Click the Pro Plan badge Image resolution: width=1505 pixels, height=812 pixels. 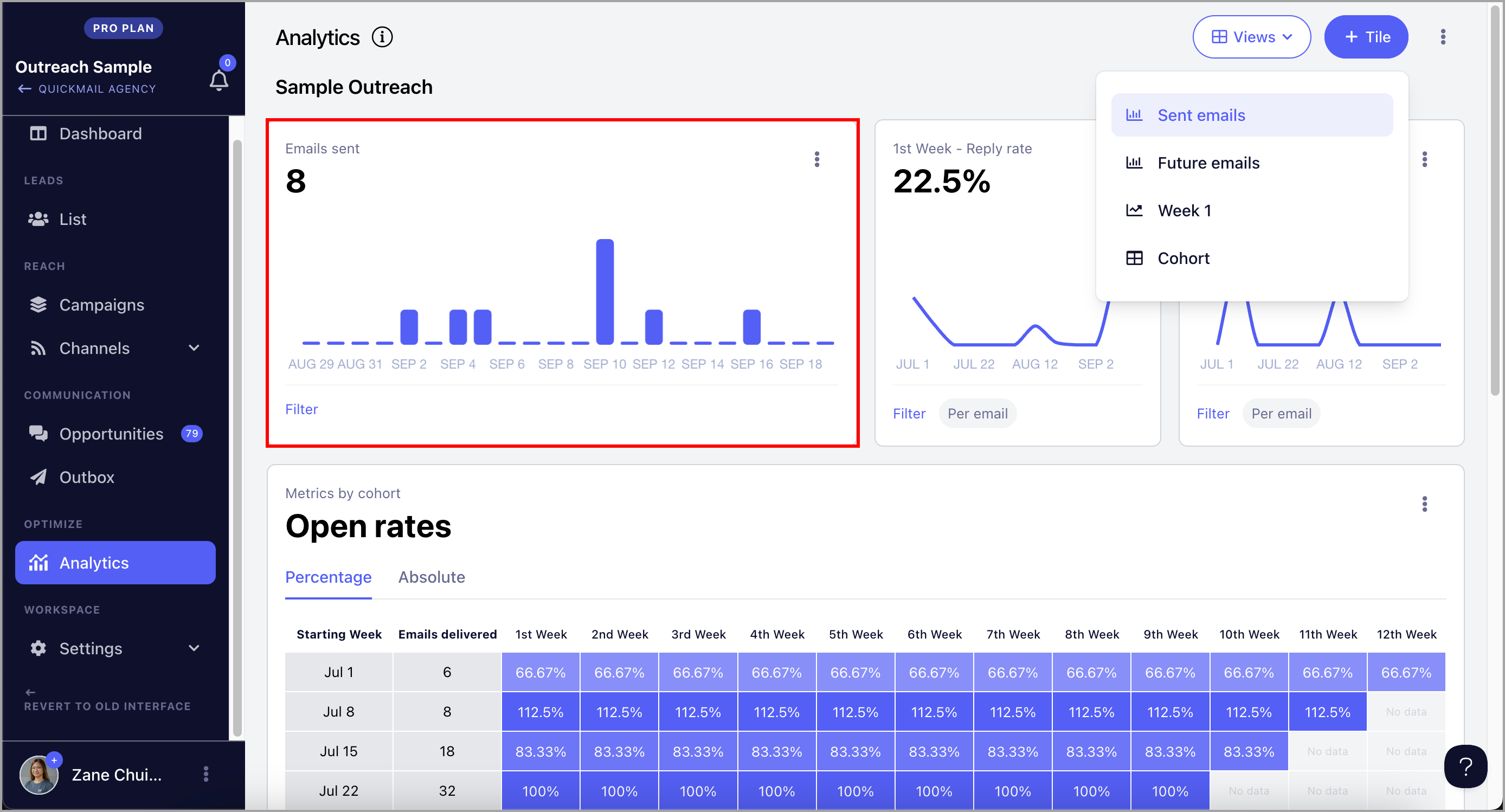pos(123,28)
